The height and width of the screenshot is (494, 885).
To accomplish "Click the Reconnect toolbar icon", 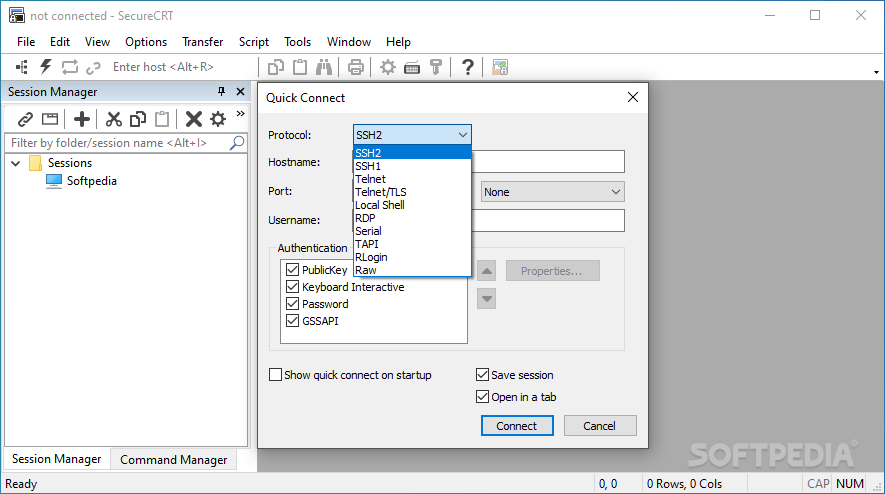I will (x=69, y=67).
